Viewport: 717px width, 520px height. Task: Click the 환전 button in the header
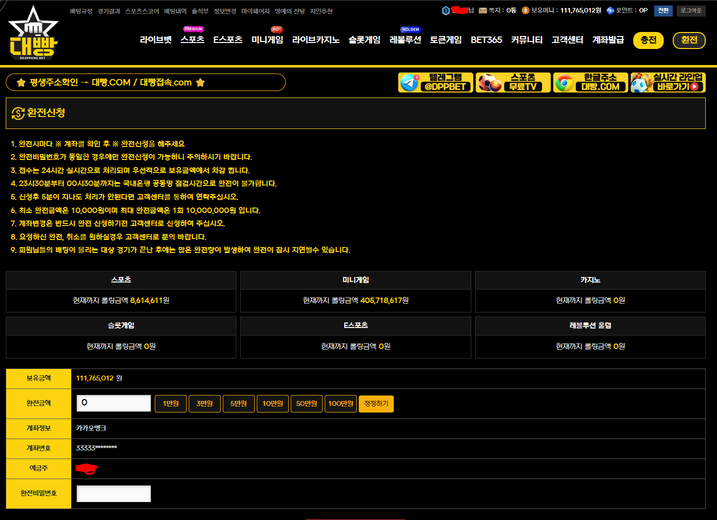[x=689, y=40]
